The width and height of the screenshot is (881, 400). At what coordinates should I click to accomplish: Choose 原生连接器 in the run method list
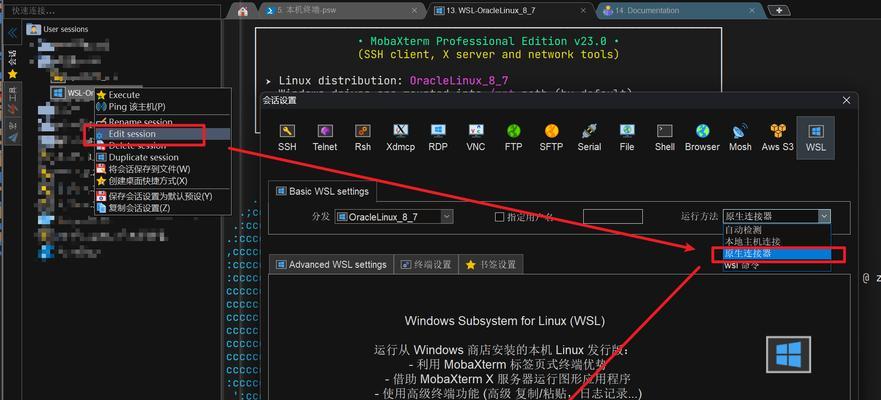click(x=776, y=254)
